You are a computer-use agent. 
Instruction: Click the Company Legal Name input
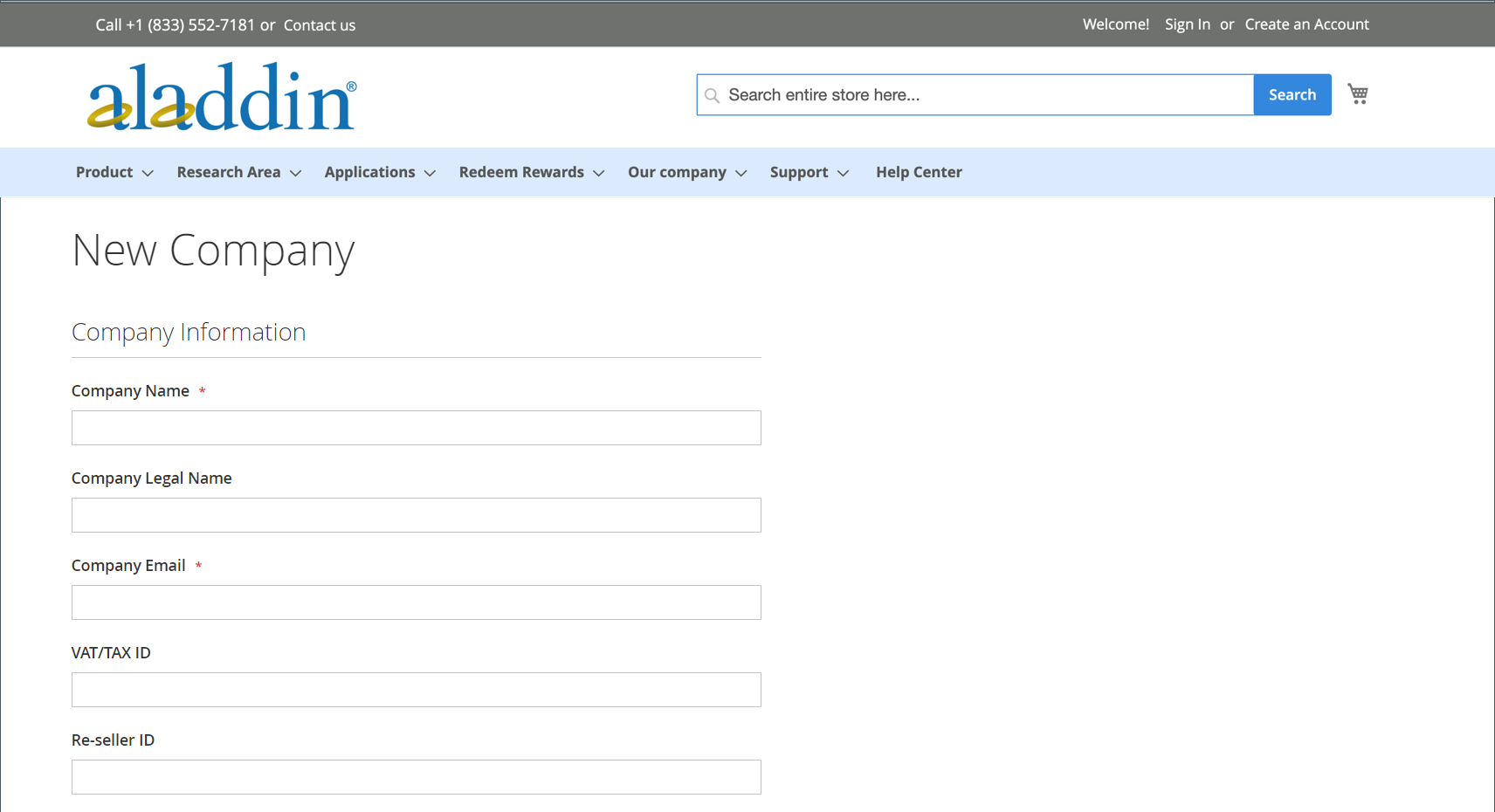[417, 515]
